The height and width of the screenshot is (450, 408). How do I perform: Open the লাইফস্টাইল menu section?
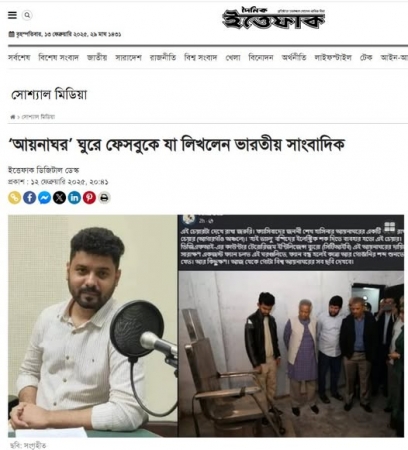point(333,58)
